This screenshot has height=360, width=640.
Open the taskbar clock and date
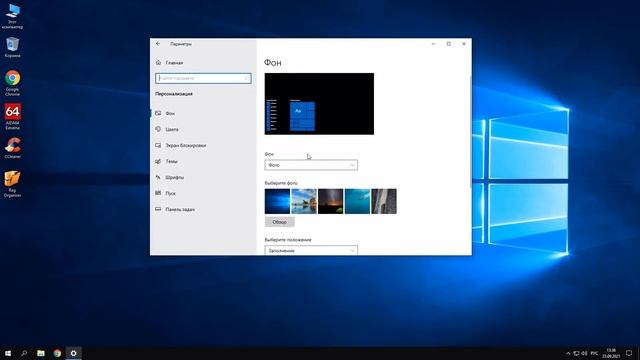[x=611, y=353]
